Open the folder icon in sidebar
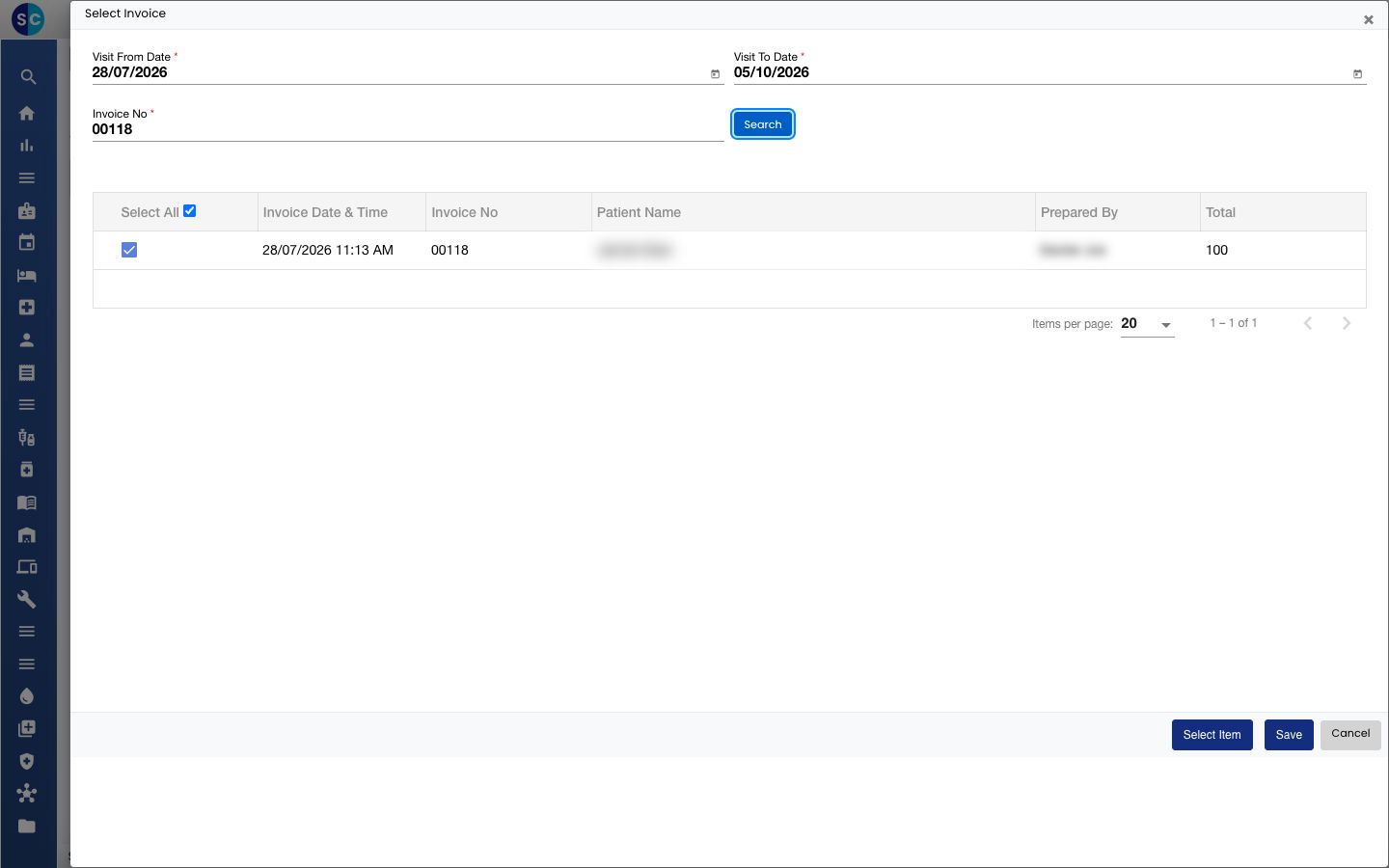The height and width of the screenshot is (868, 1389). click(x=27, y=827)
